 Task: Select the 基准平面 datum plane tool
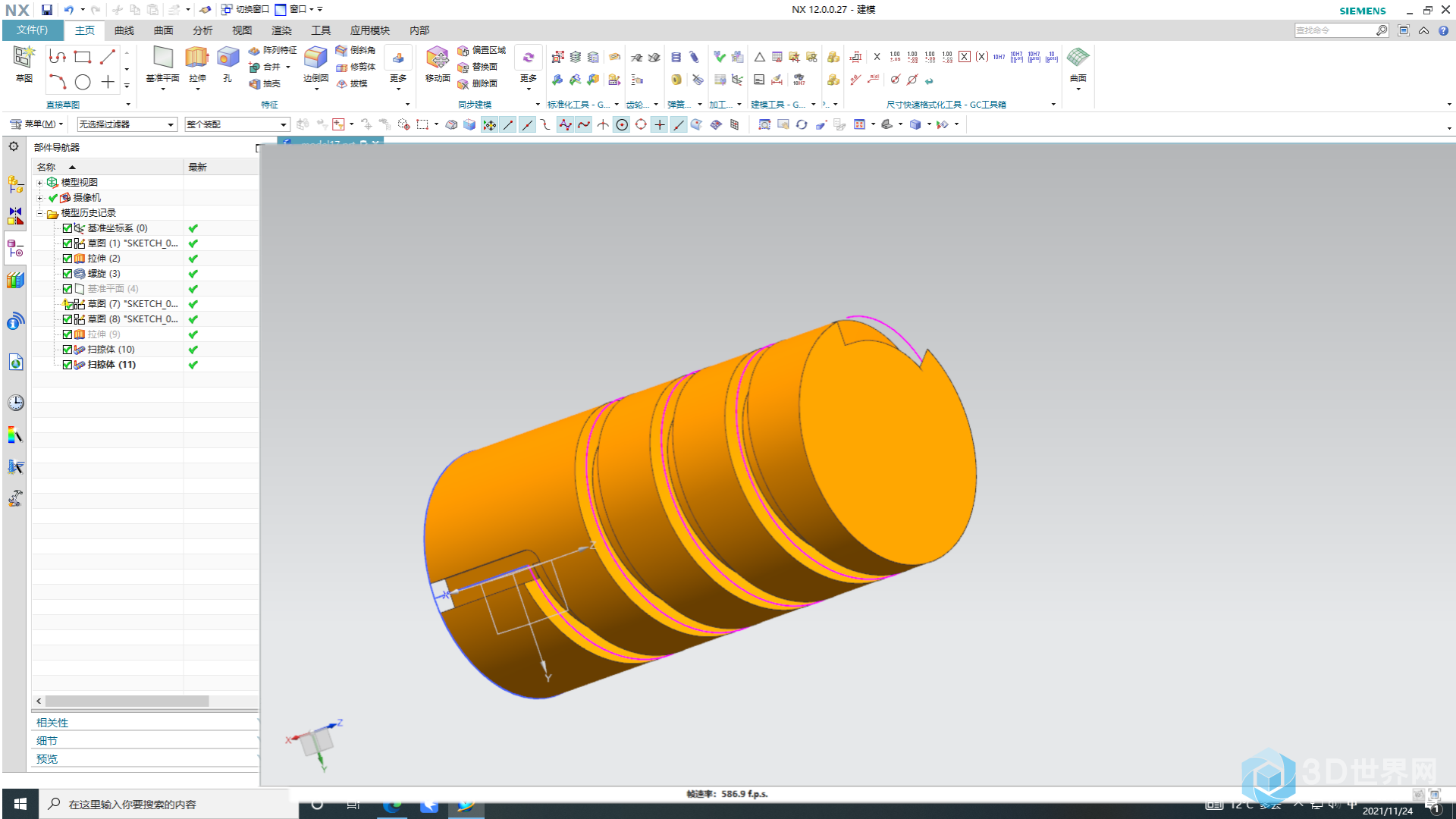tap(163, 57)
